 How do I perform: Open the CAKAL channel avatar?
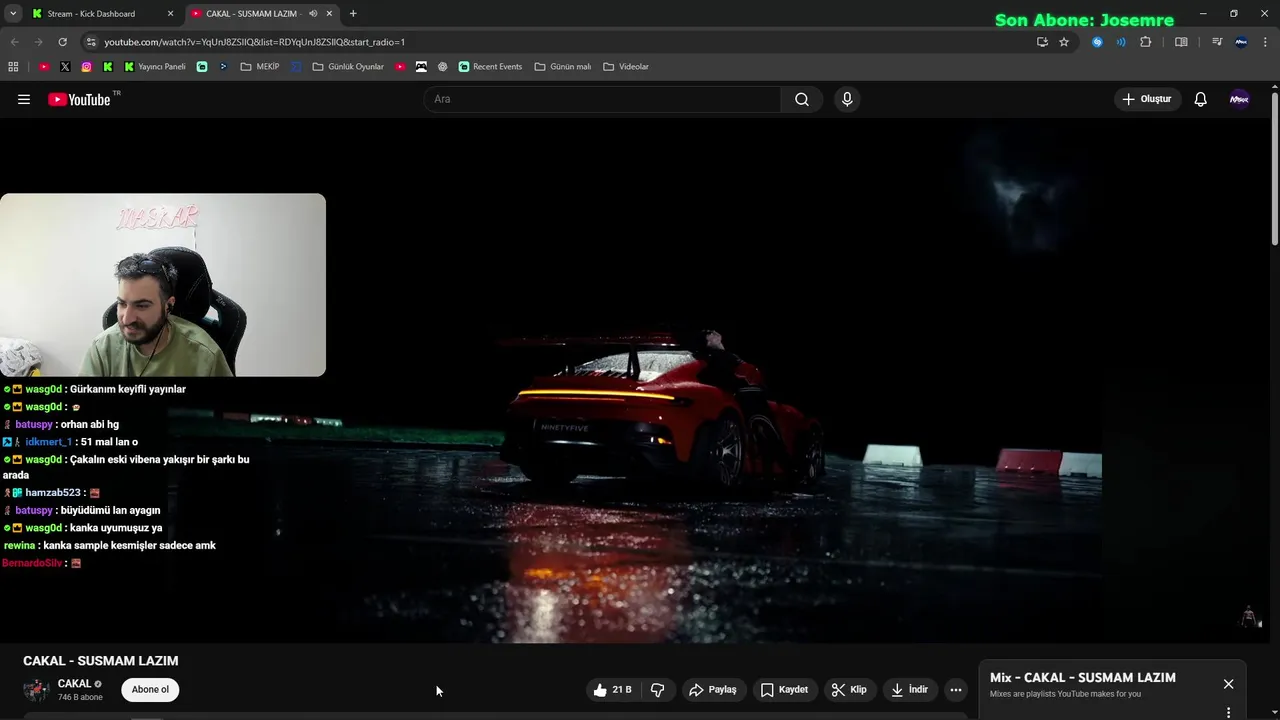pyautogui.click(x=36, y=690)
